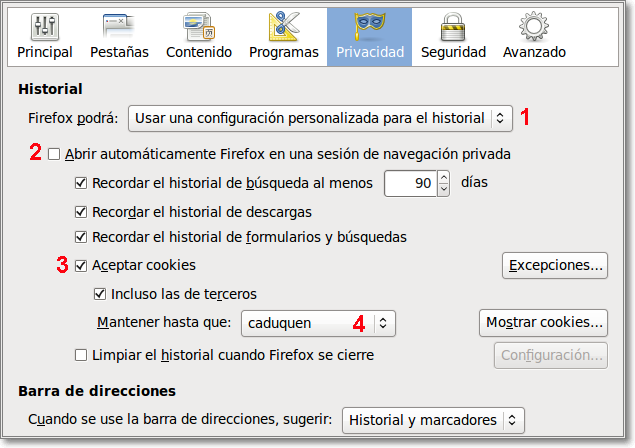This screenshot has height=448, width=635.
Task: Click the Firefox podrá label
Action: 73,118
